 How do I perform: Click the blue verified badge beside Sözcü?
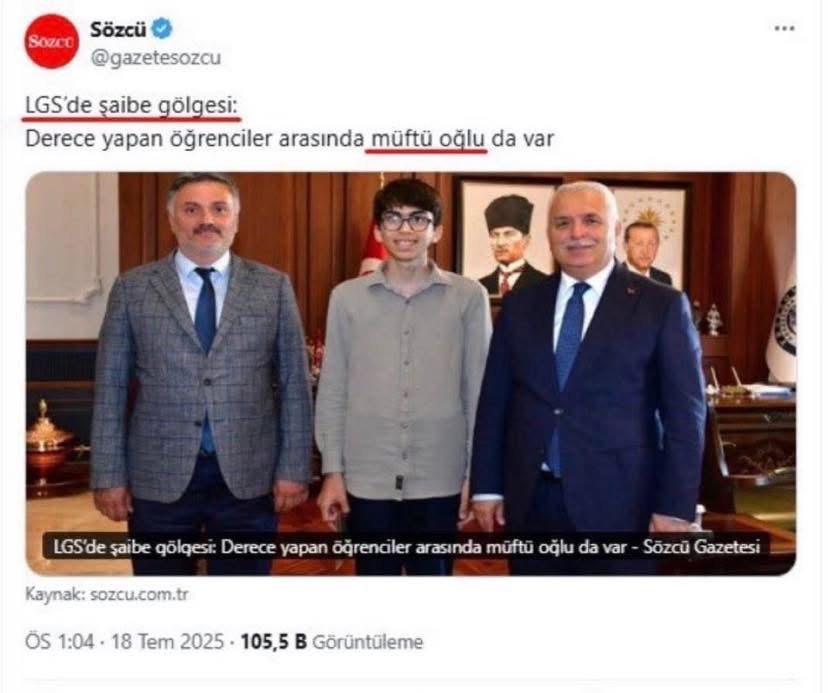point(162,29)
